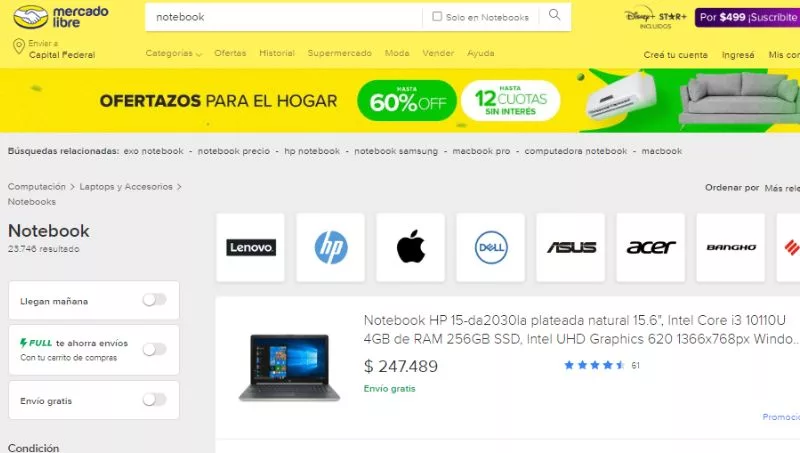Open the 'Ordenar por' sort dropdown

point(782,188)
